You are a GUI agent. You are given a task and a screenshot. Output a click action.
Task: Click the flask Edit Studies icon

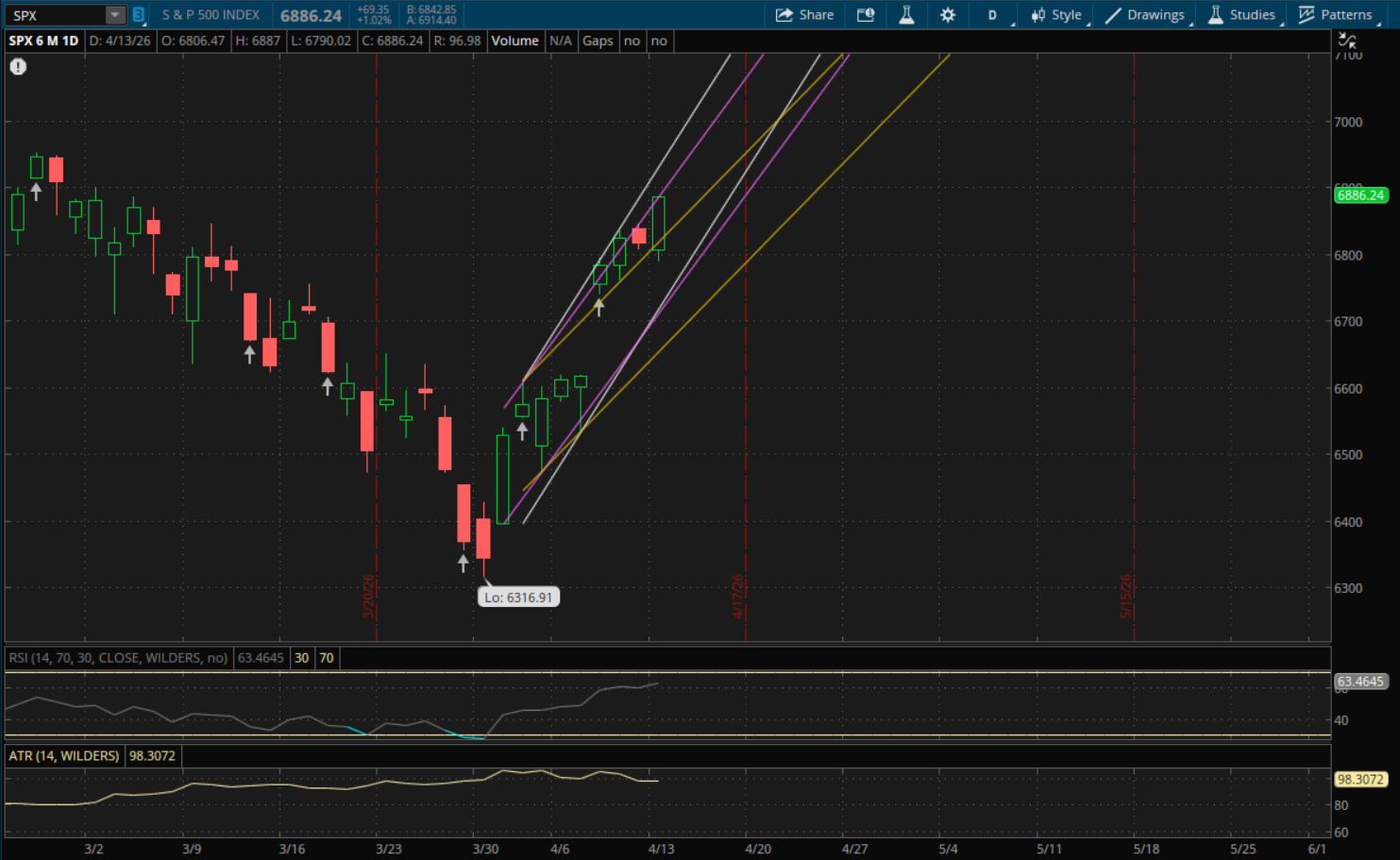click(906, 15)
